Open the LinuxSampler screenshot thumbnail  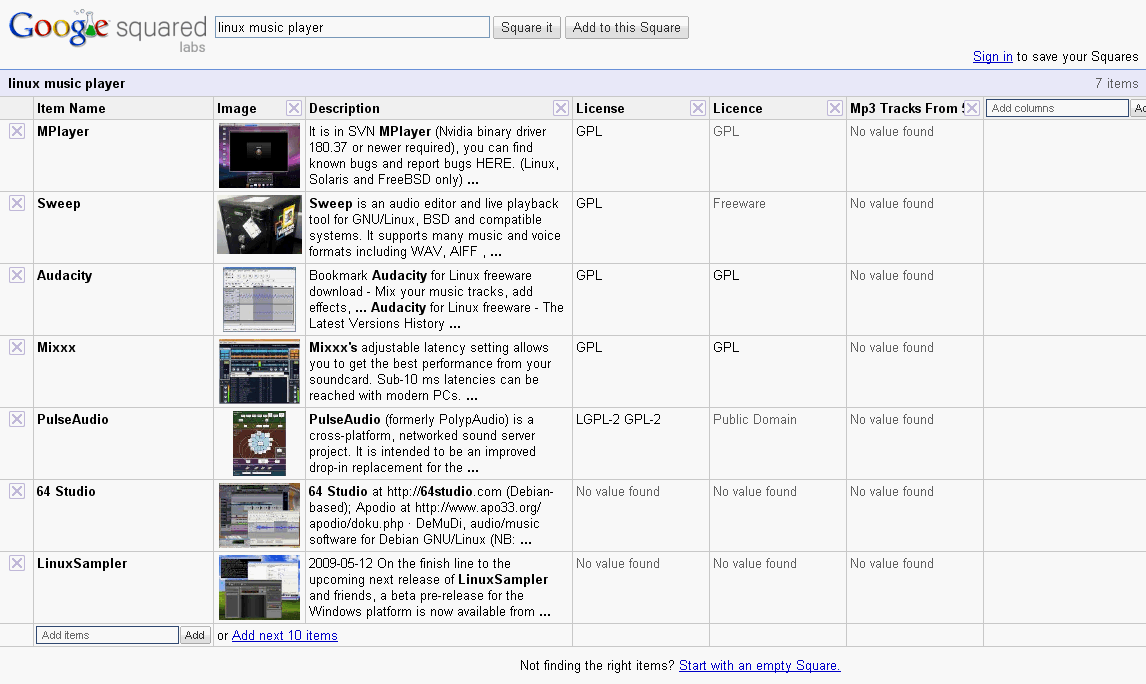click(259, 588)
